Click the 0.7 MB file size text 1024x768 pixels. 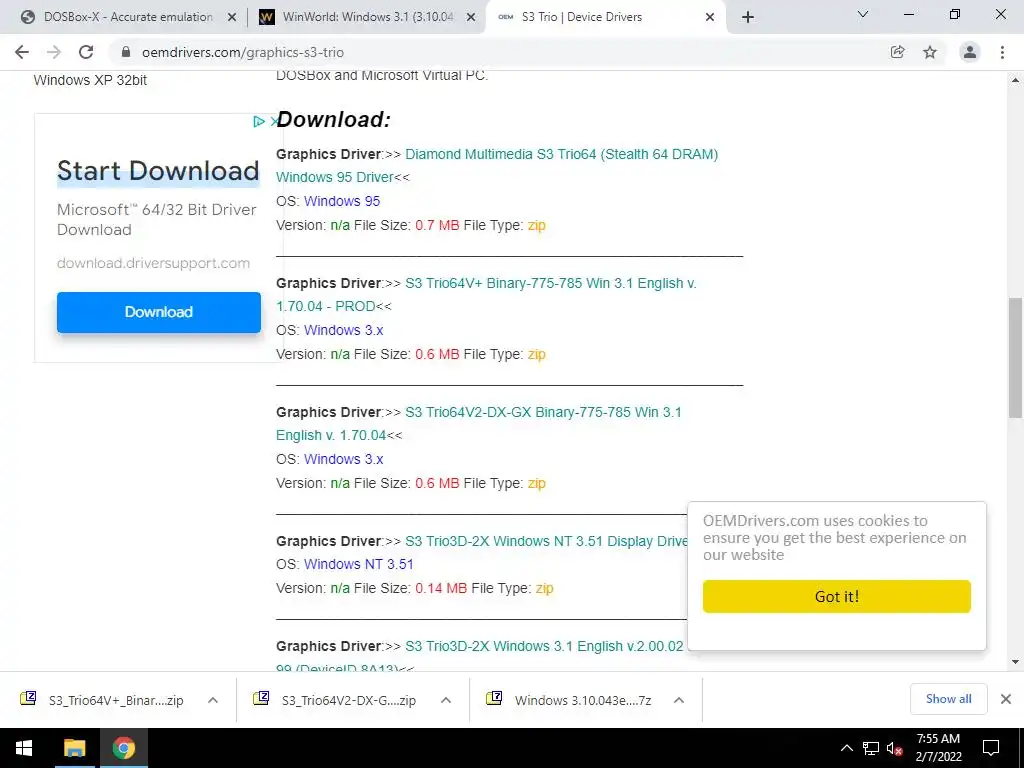click(x=437, y=225)
